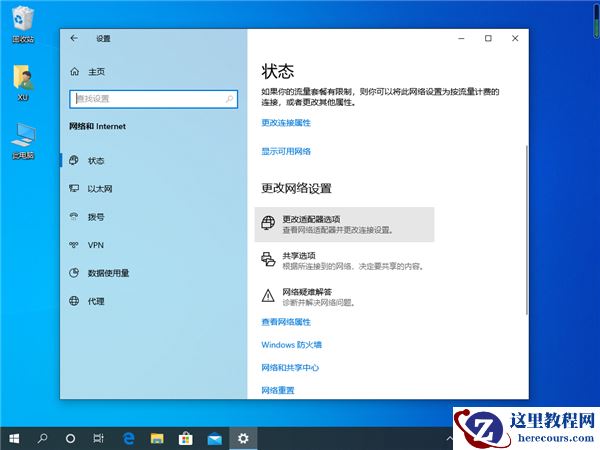Click the 设置 window title text
Screen dimensions: 600x450
[103, 39]
